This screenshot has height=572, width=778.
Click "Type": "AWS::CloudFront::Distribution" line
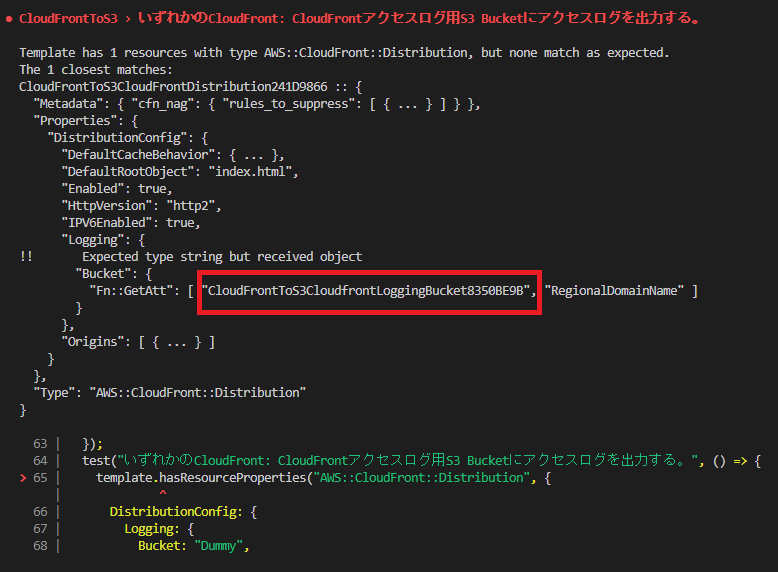(169, 393)
